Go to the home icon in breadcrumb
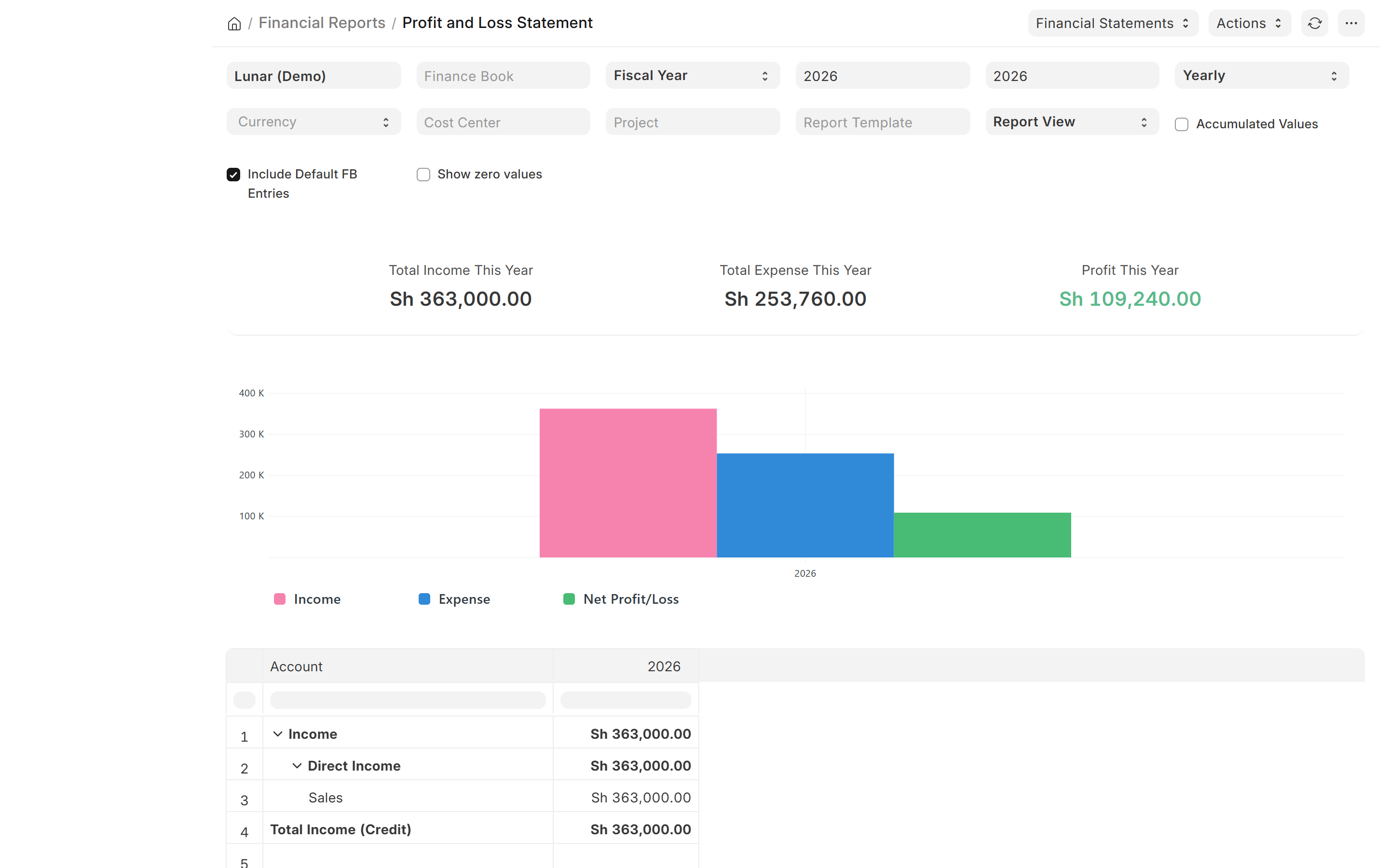The height and width of the screenshot is (868, 1389). pyautogui.click(x=234, y=24)
